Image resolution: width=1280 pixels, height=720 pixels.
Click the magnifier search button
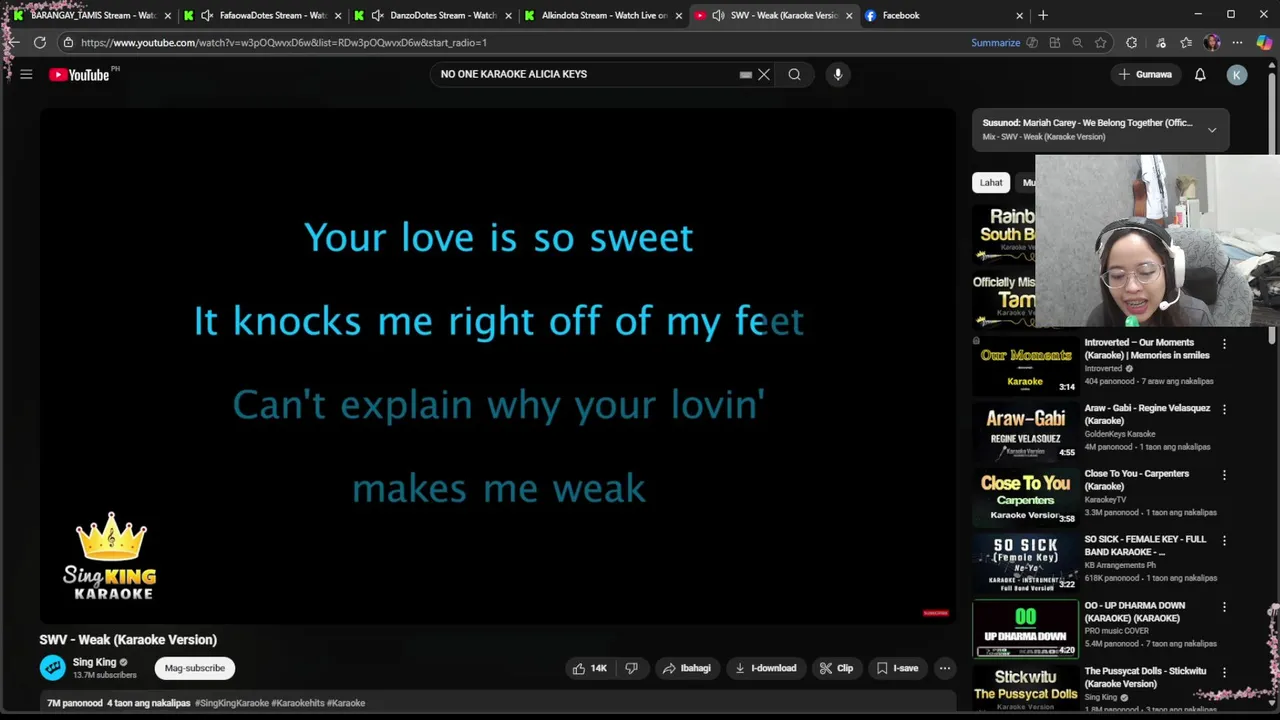pos(794,74)
